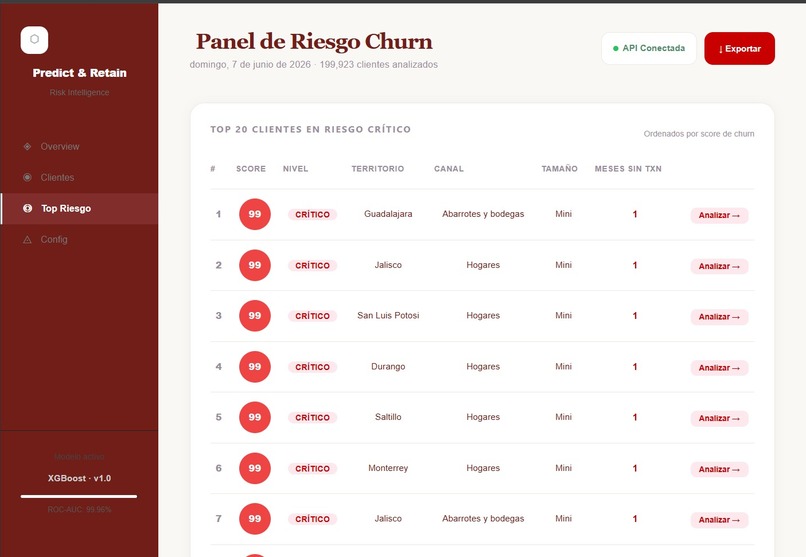Click the CRÍTICO badge in Saltillo row
806x557 pixels.
[313, 417]
